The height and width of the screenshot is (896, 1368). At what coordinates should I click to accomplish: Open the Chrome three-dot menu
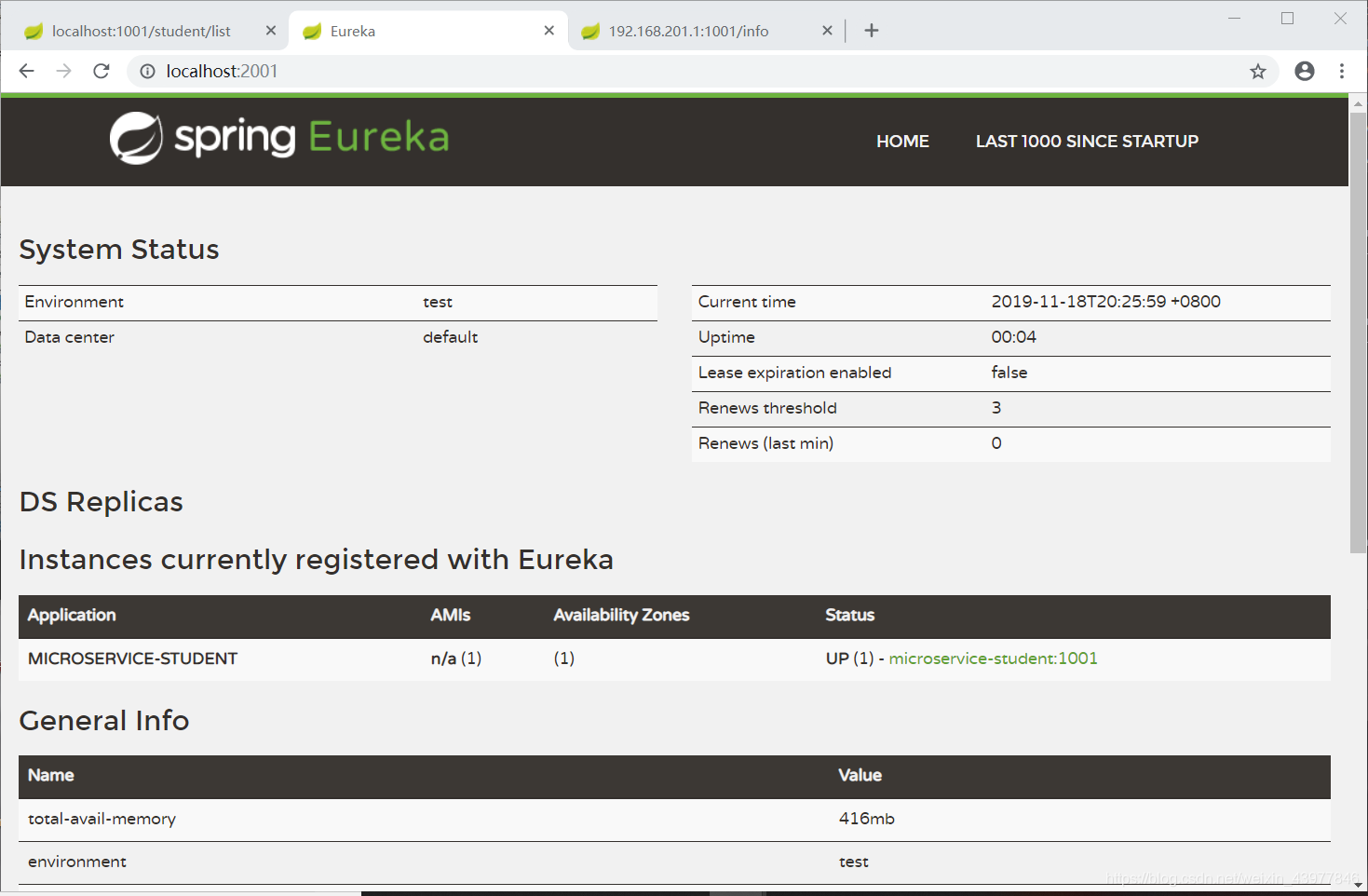pos(1342,71)
